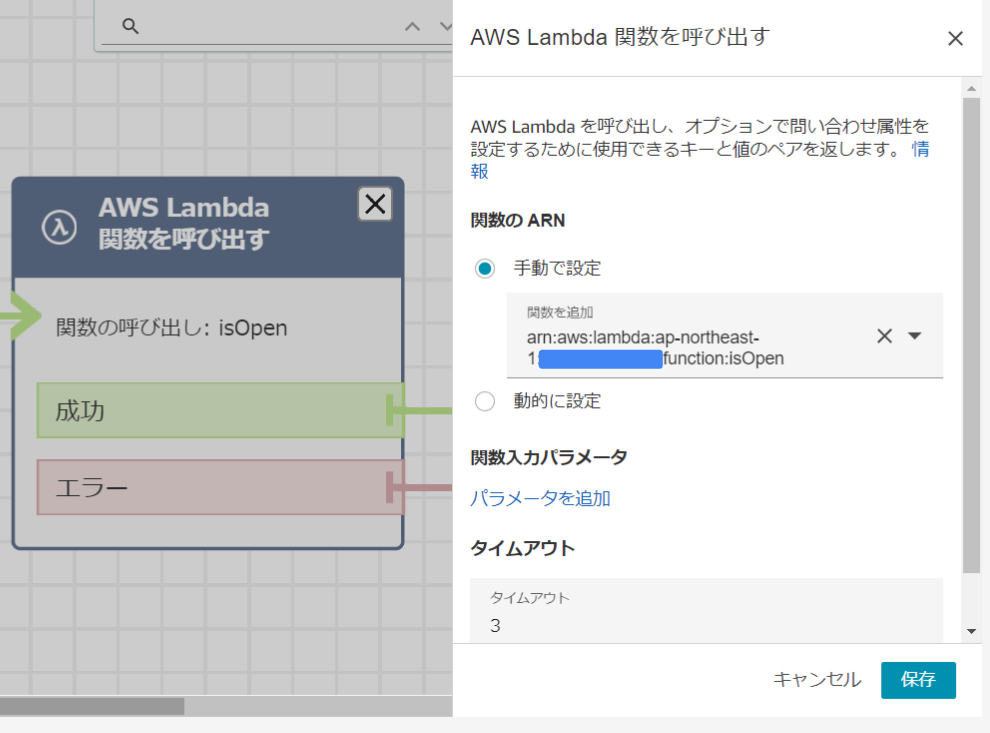
Task: Click the タイムアウト section heading
Action: click(x=523, y=548)
